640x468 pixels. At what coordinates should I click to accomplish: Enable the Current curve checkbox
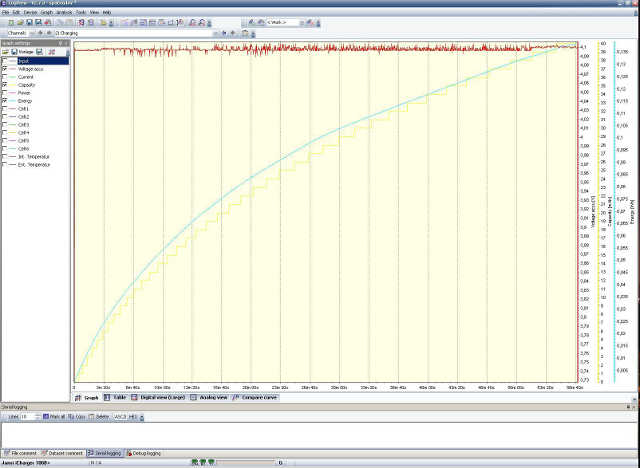pyautogui.click(x=5, y=77)
